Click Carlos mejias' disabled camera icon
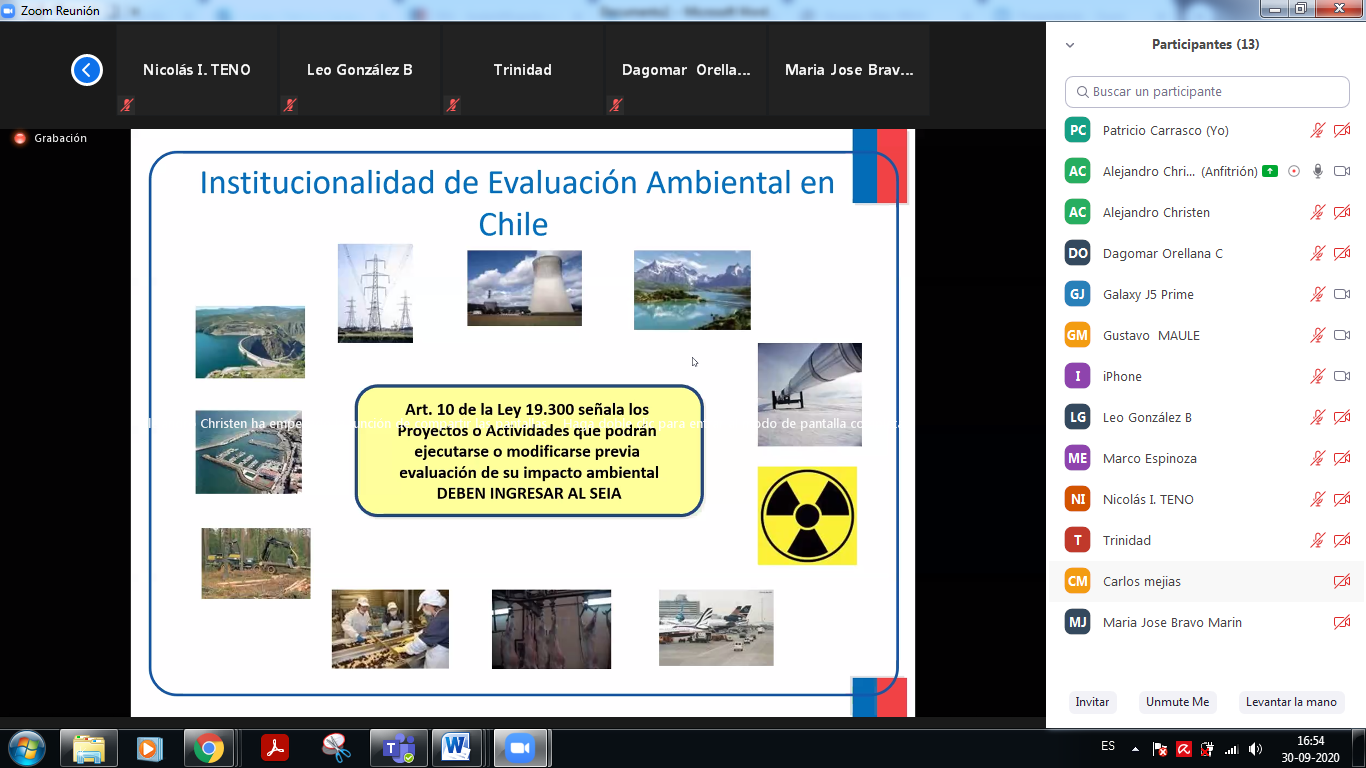The height and width of the screenshot is (768, 1366). [x=1342, y=581]
